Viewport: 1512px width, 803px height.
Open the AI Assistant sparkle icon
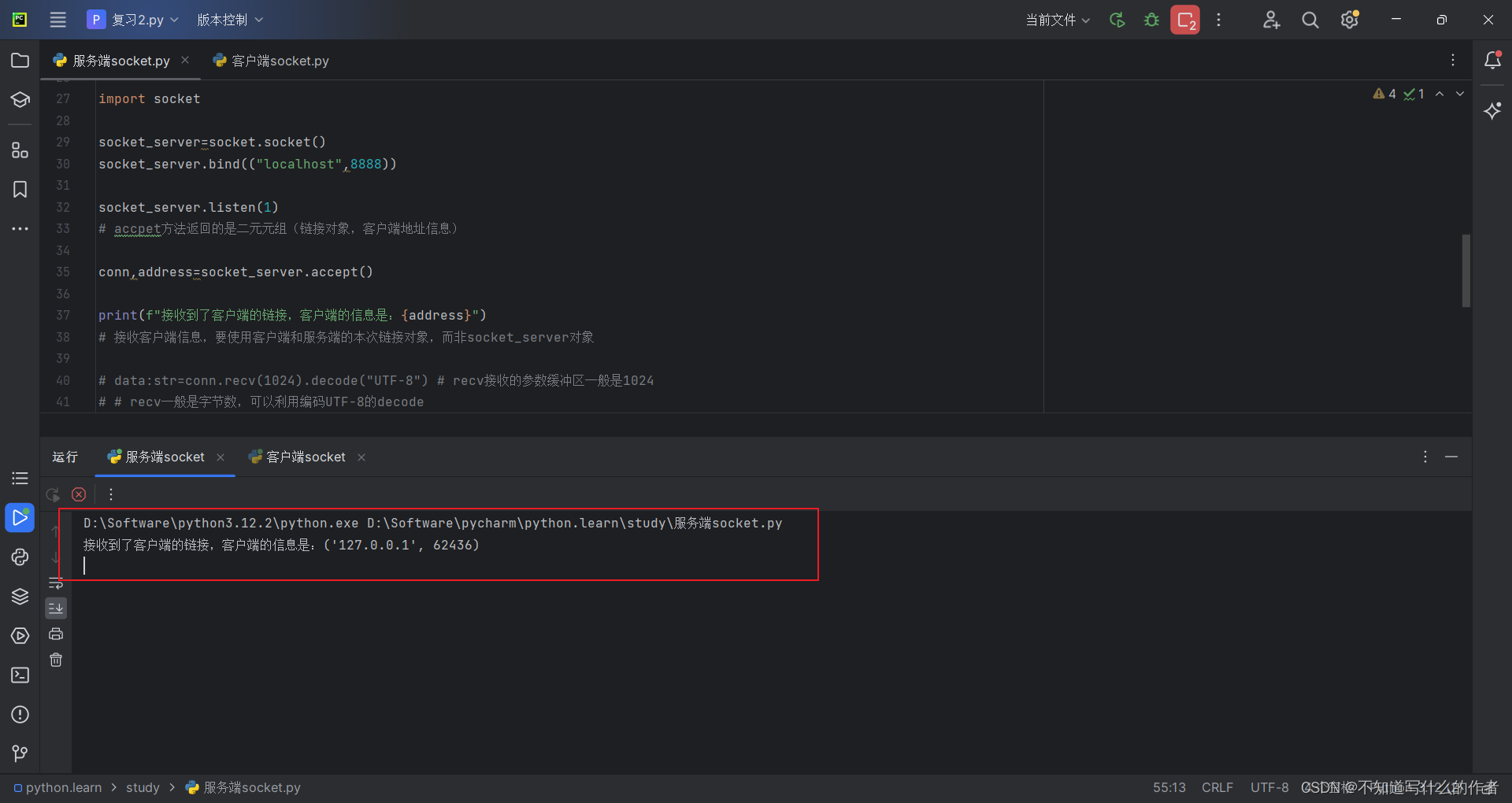point(1492,110)
